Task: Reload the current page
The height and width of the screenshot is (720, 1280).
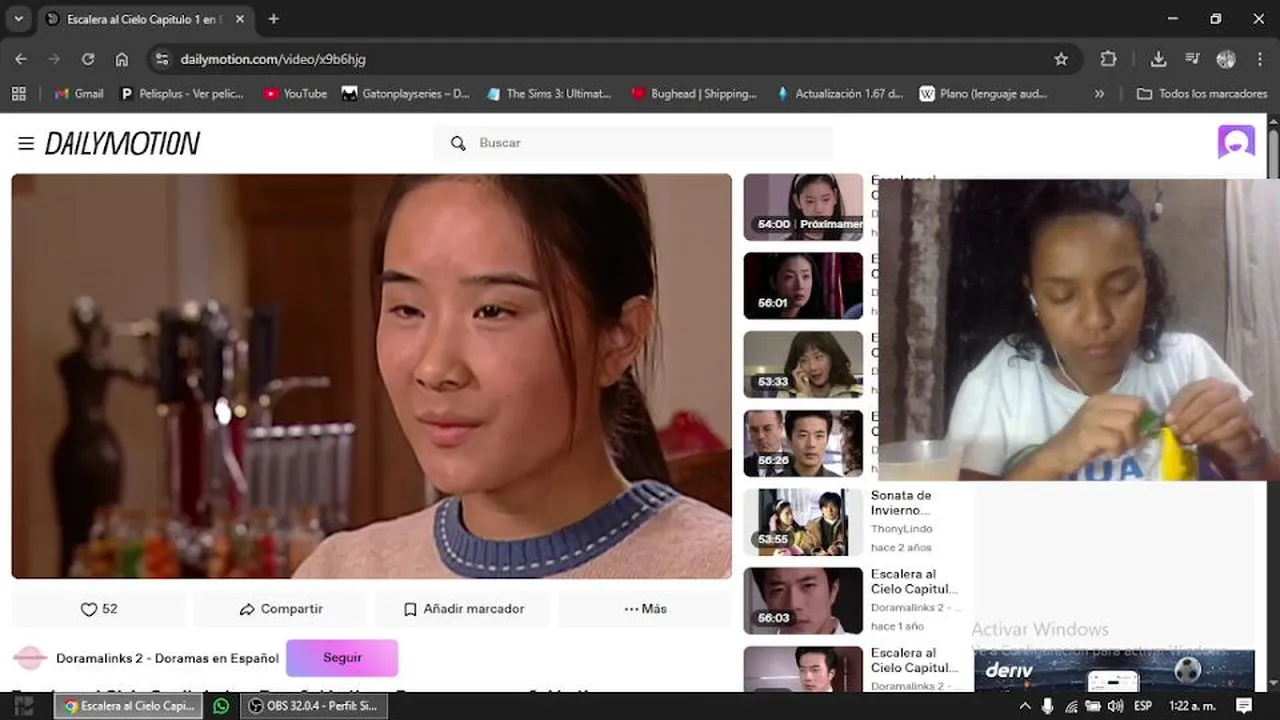Action: tap(88, 59)
